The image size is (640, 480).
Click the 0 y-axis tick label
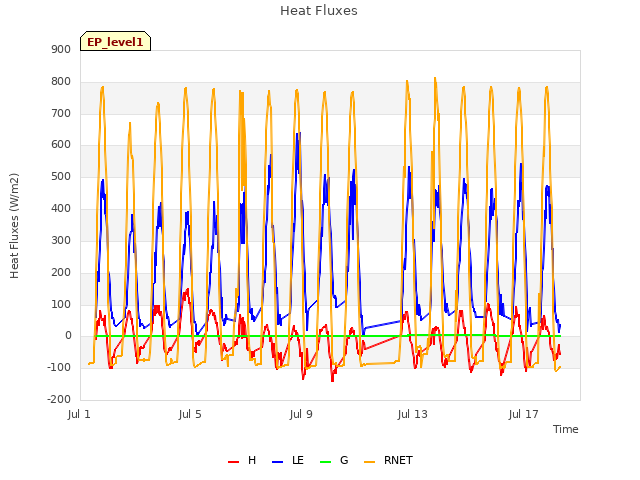tap(68, 336)
